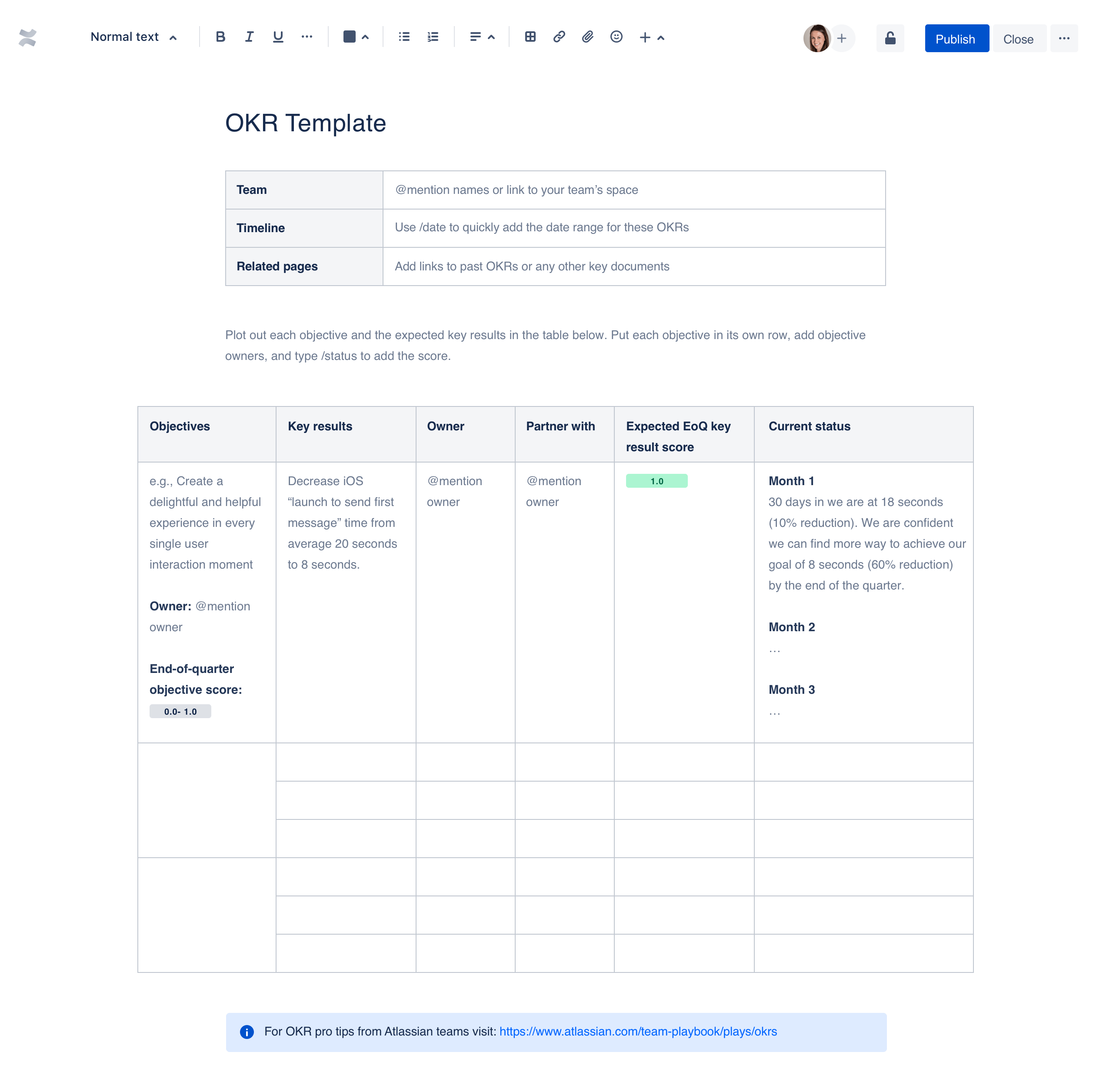Click the info icon in tip panel
The height and width of the screenshot is (1092, 1113).
(247, 1032)
